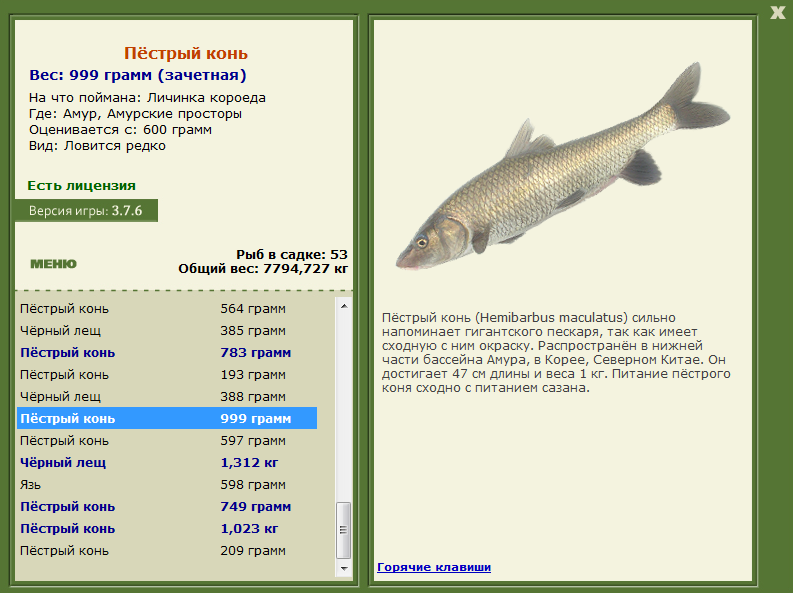Select Пёстрый конь 783 грамм row
The width and height of the screenshot is (793, 593).
click(167, 352)
